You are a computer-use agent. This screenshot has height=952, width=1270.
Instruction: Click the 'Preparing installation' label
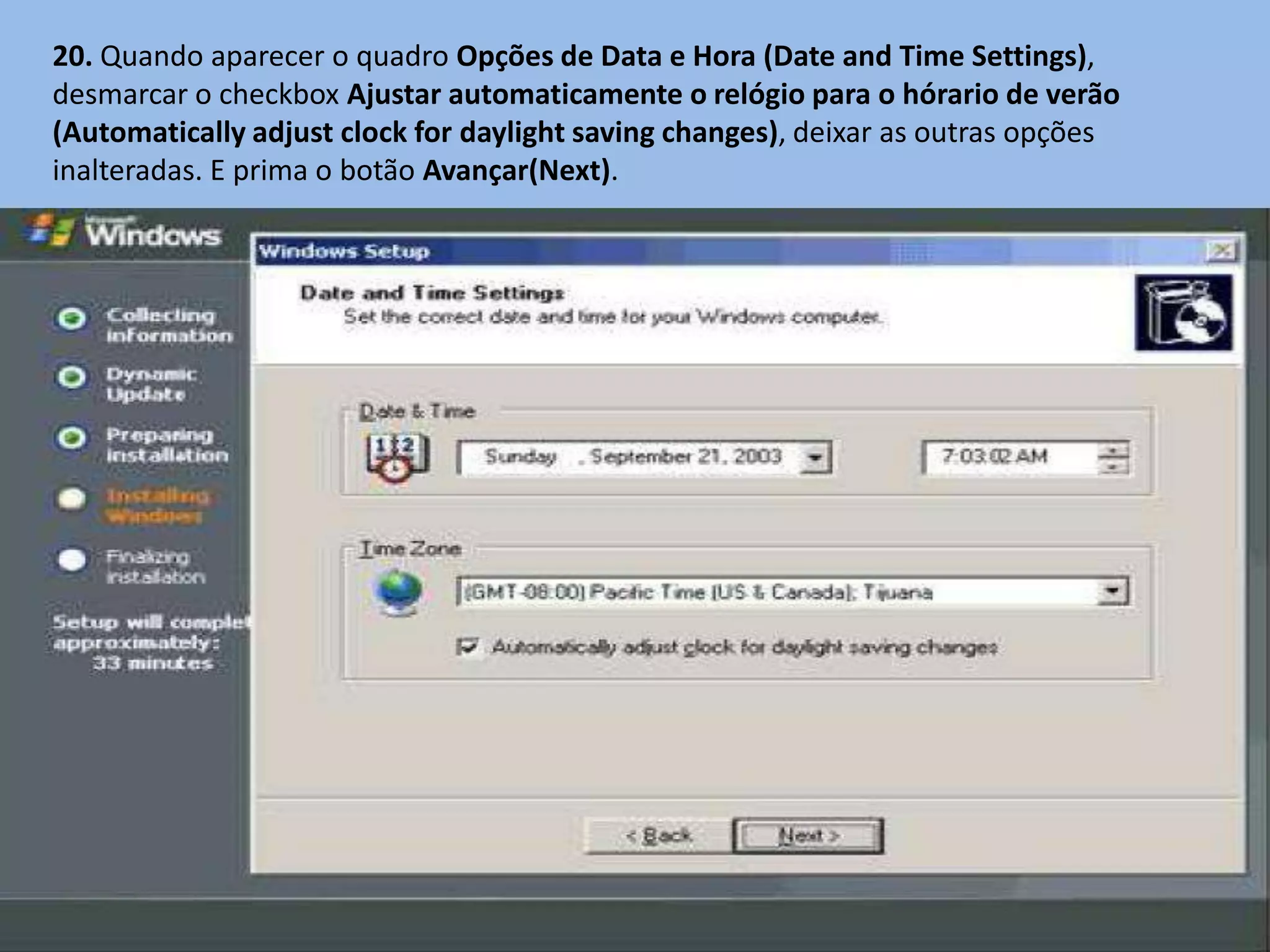[x=167, y=444]
